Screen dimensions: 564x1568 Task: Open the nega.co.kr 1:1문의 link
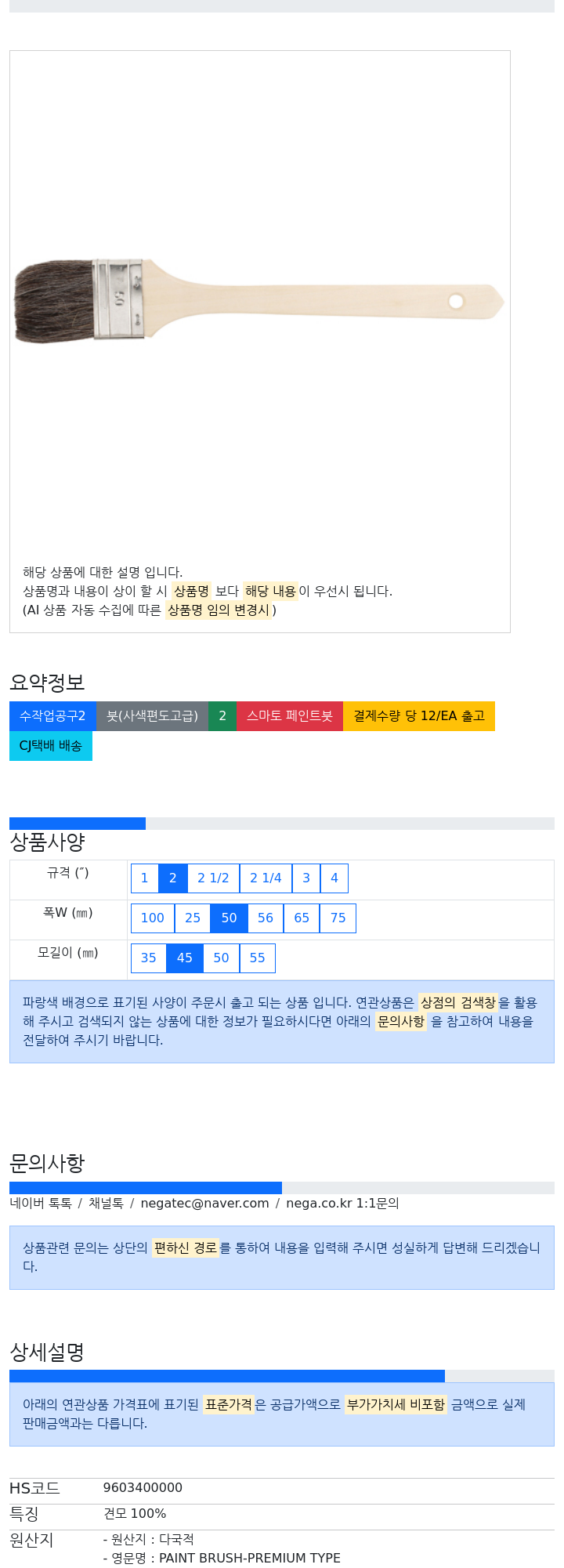click(x=342, y=1204)
